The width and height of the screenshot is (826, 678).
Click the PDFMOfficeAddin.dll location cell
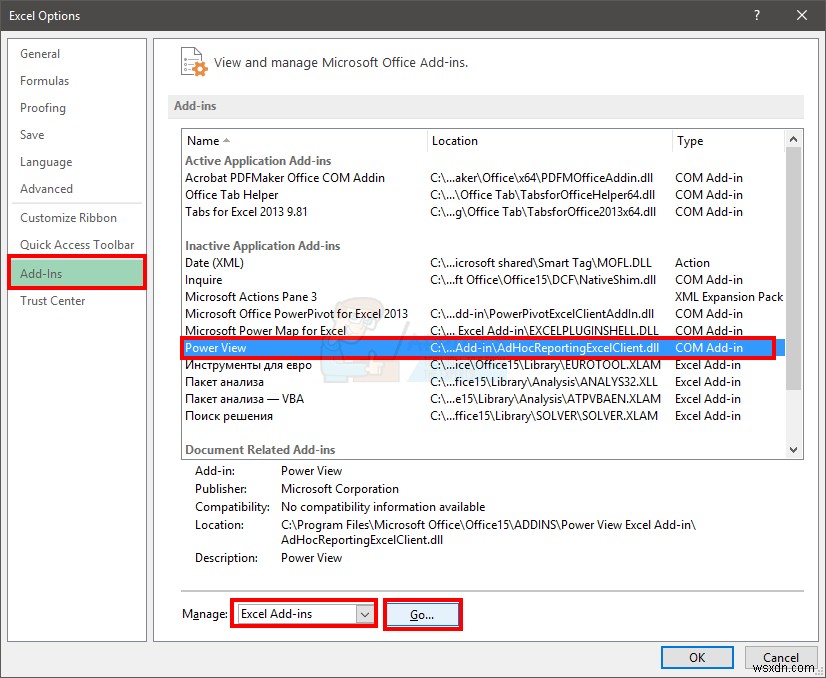[542, 178]
